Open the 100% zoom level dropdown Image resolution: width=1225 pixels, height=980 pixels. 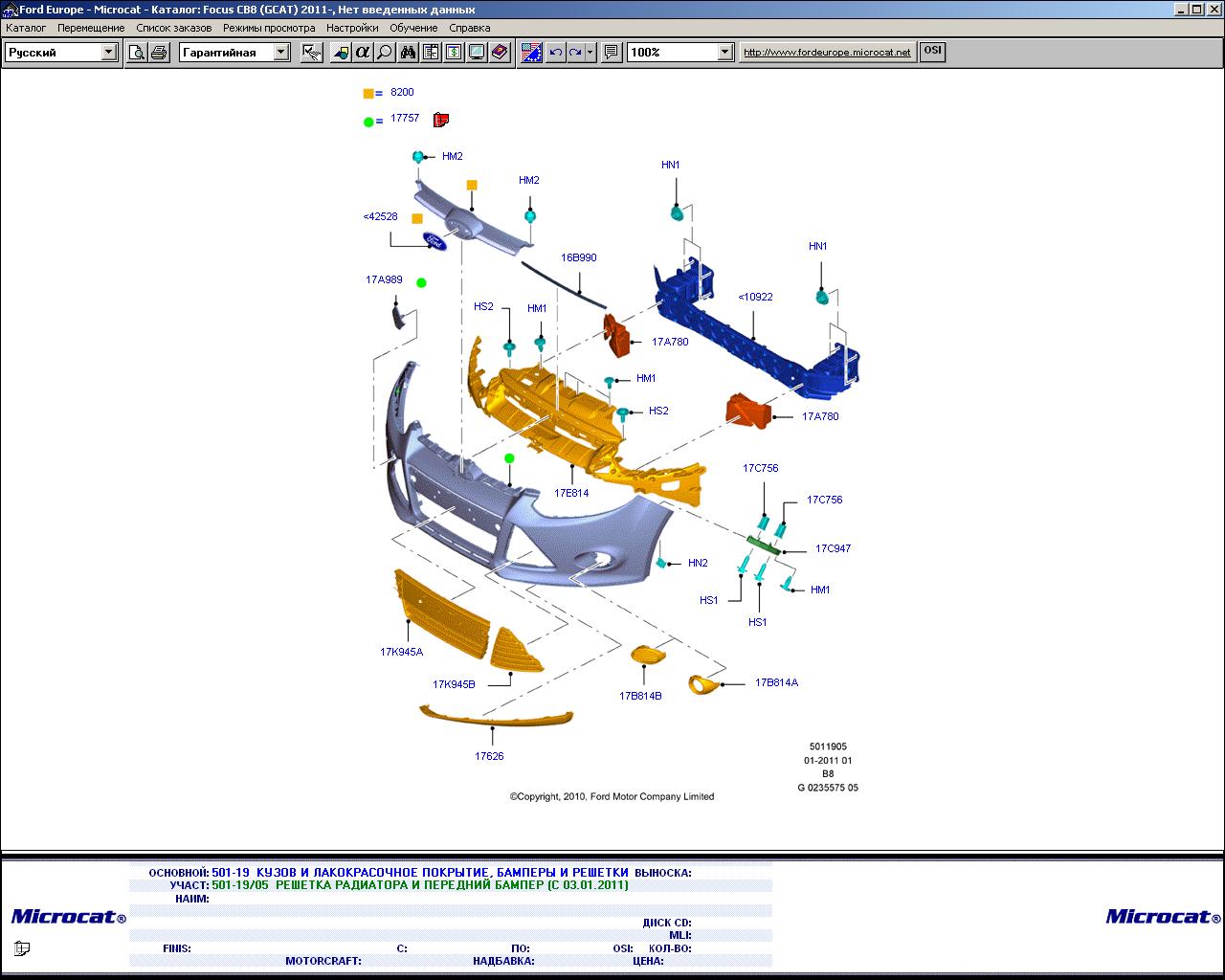[724, 53]
